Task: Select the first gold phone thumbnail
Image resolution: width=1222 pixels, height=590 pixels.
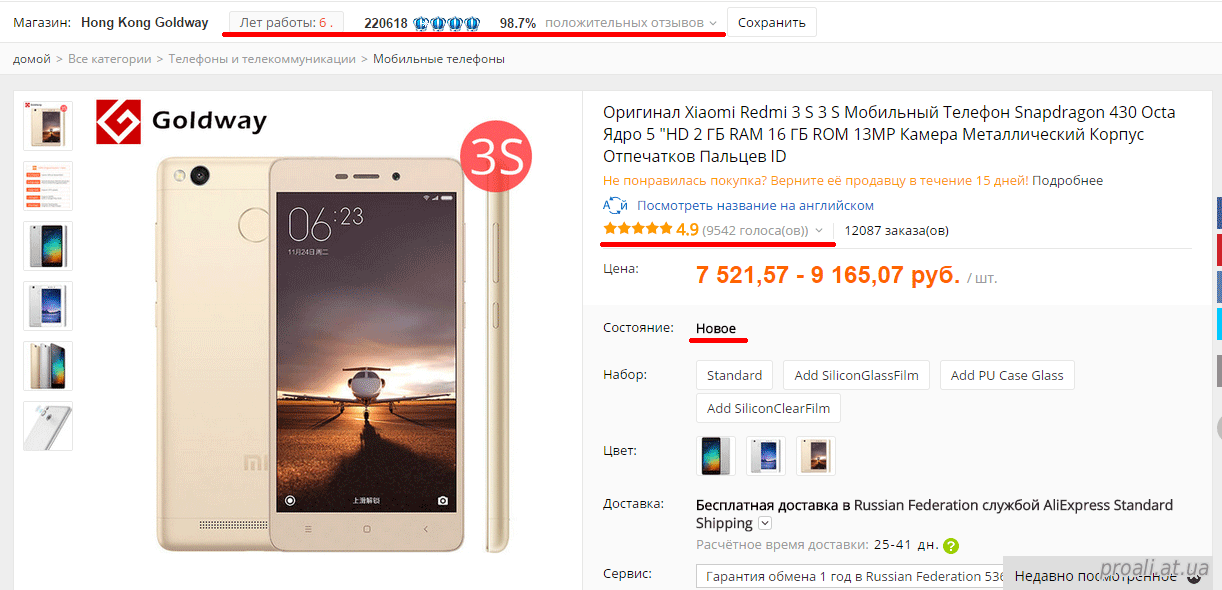Action: 48,126
